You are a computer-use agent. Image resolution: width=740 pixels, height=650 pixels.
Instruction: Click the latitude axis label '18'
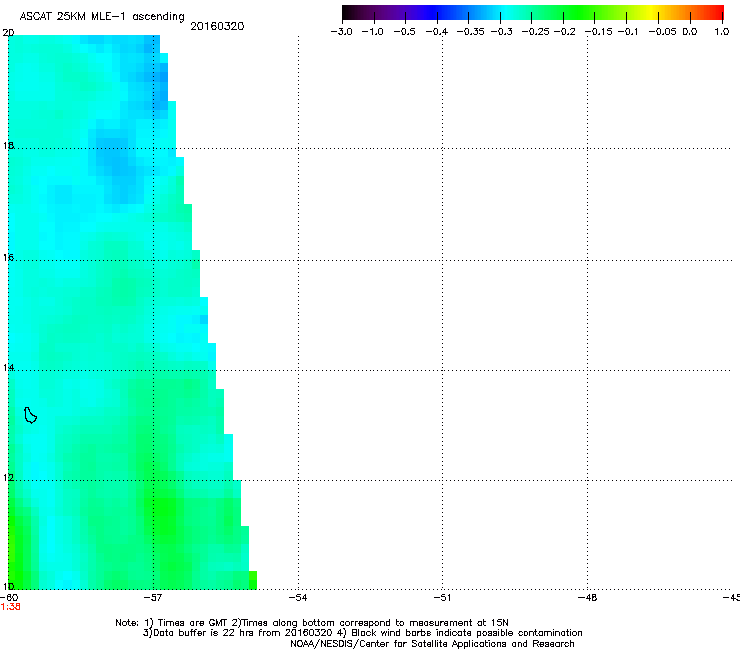pos(8,145)
